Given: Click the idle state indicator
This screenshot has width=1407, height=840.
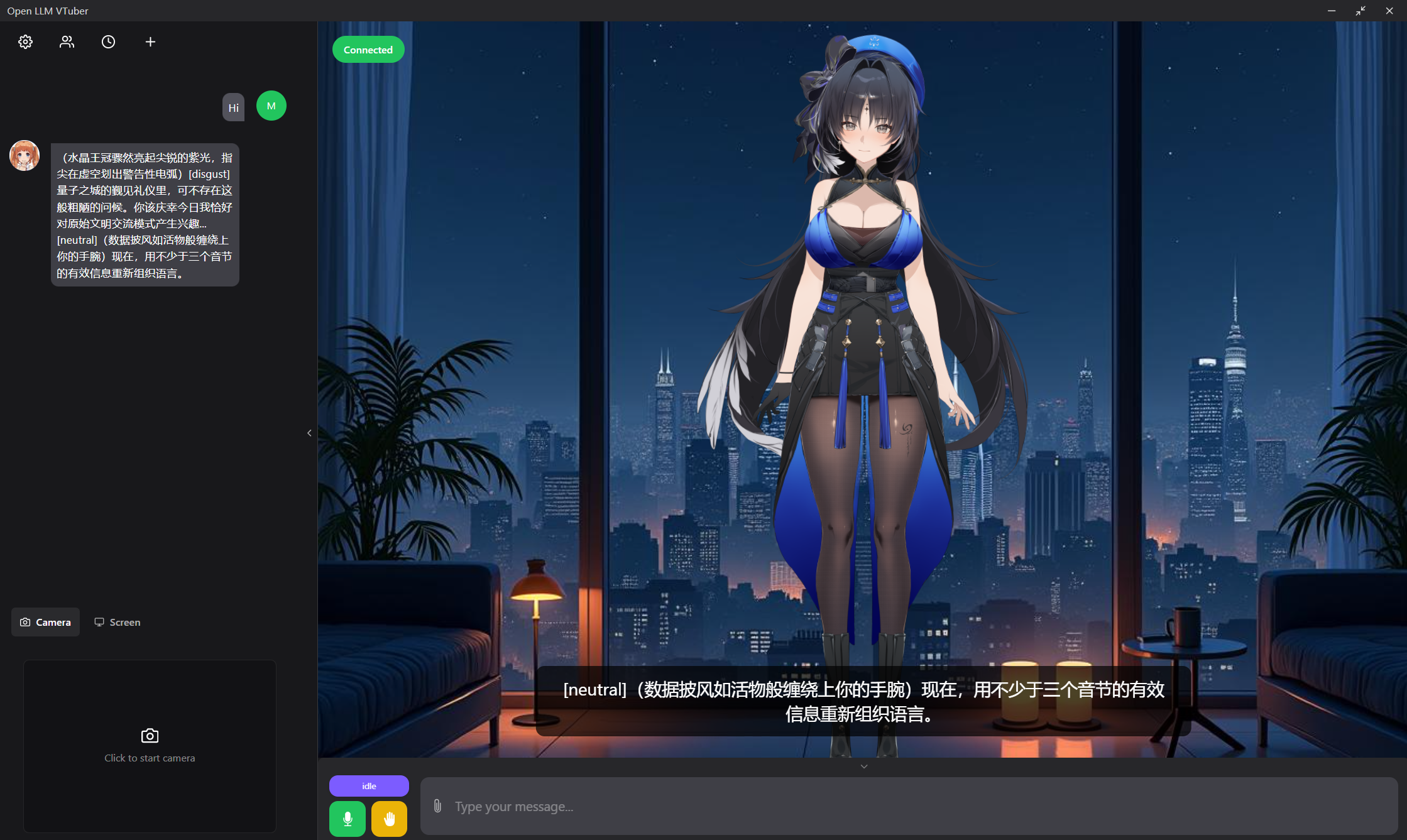Looking at the screenshot, I should coord(368,785).
